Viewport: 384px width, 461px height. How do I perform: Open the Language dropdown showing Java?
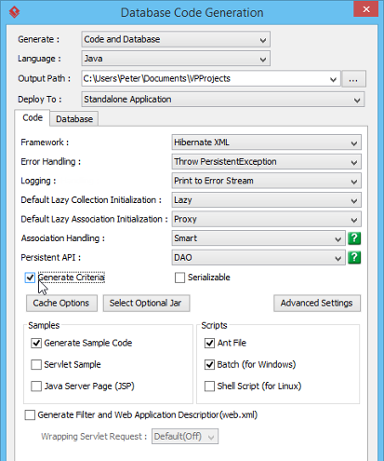[x=176, y=59]
